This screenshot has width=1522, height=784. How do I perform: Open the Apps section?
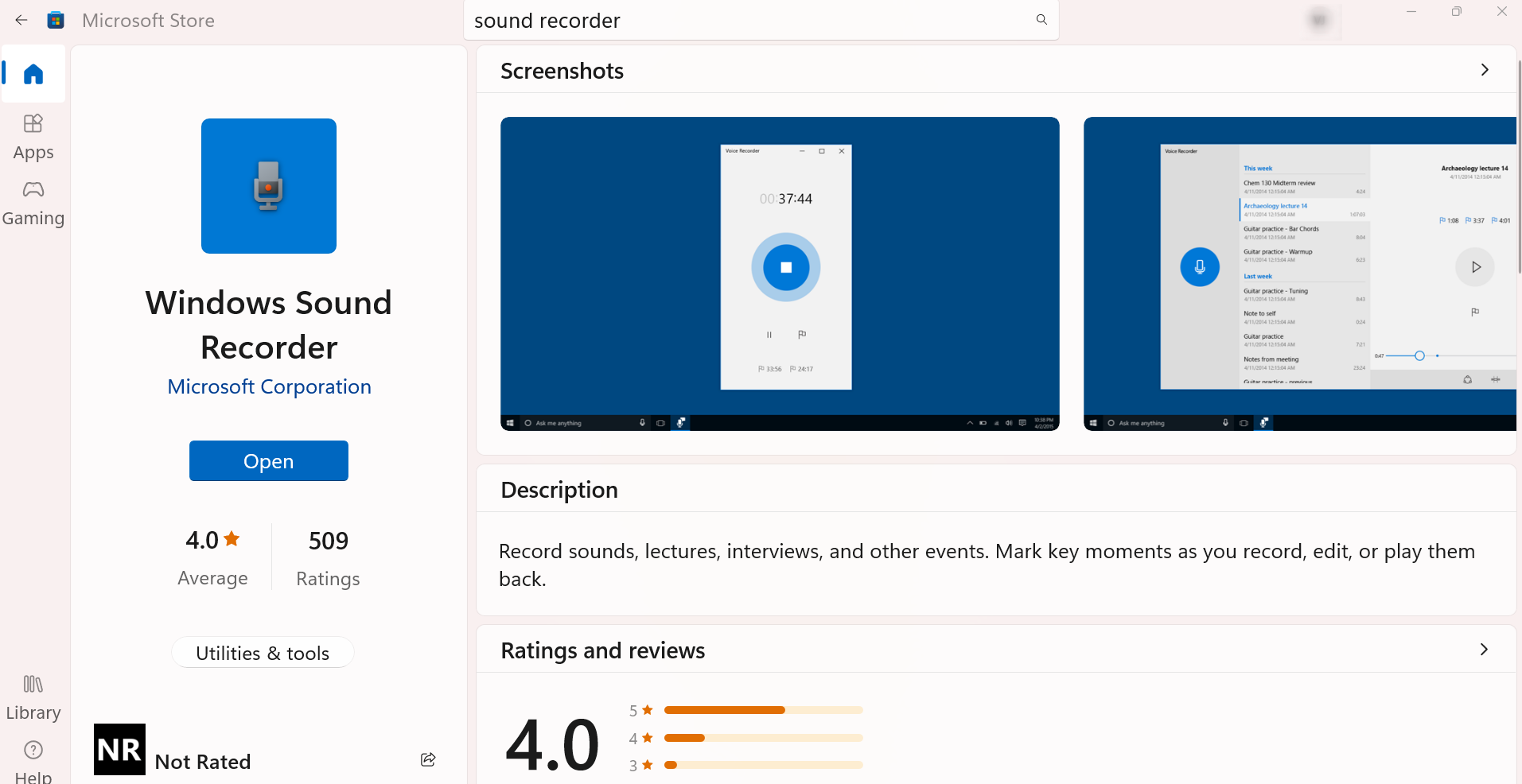coord(33,136)
